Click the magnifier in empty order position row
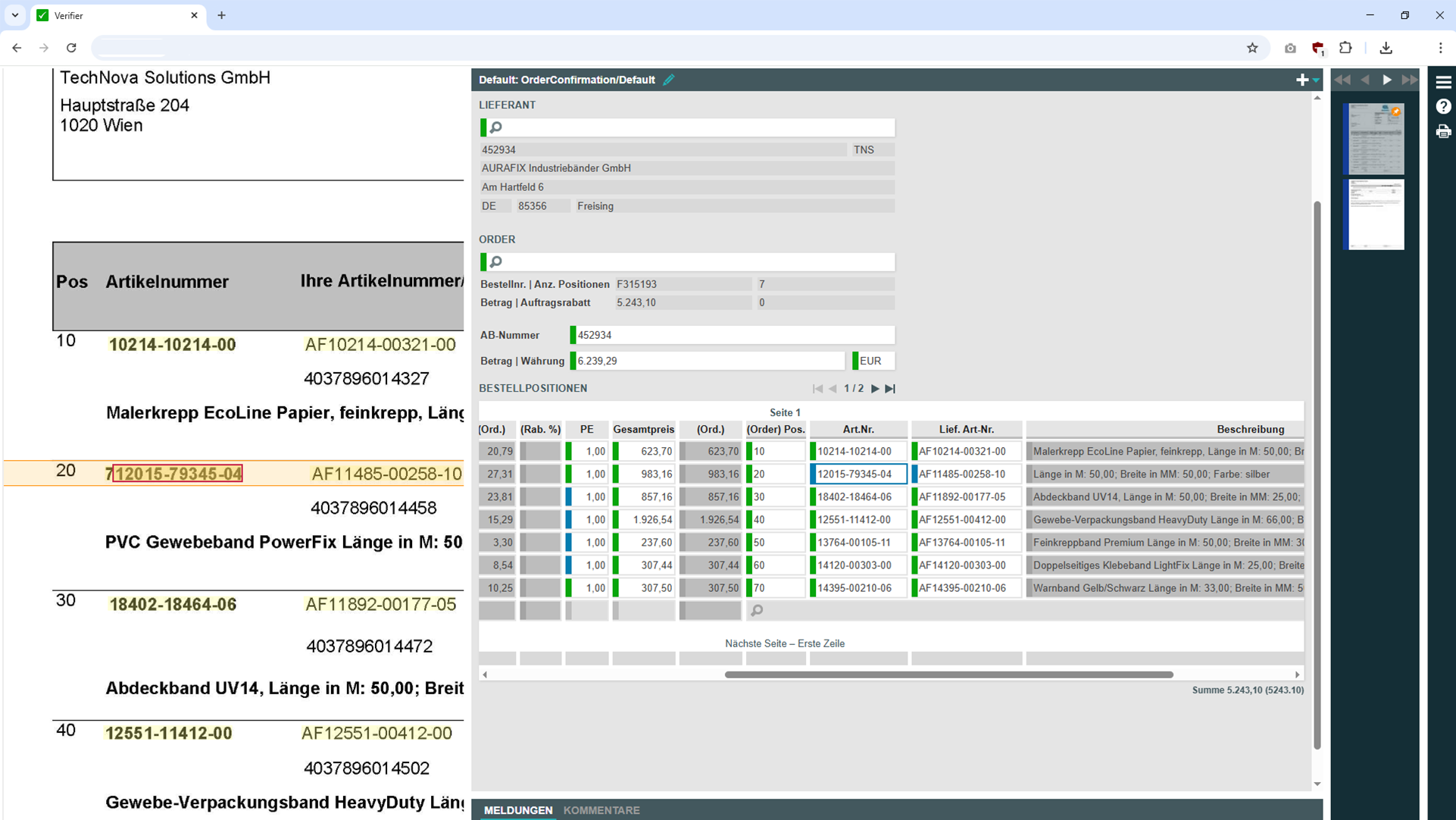The height and width of the screenshot is (820, 1456). [756, 610]
